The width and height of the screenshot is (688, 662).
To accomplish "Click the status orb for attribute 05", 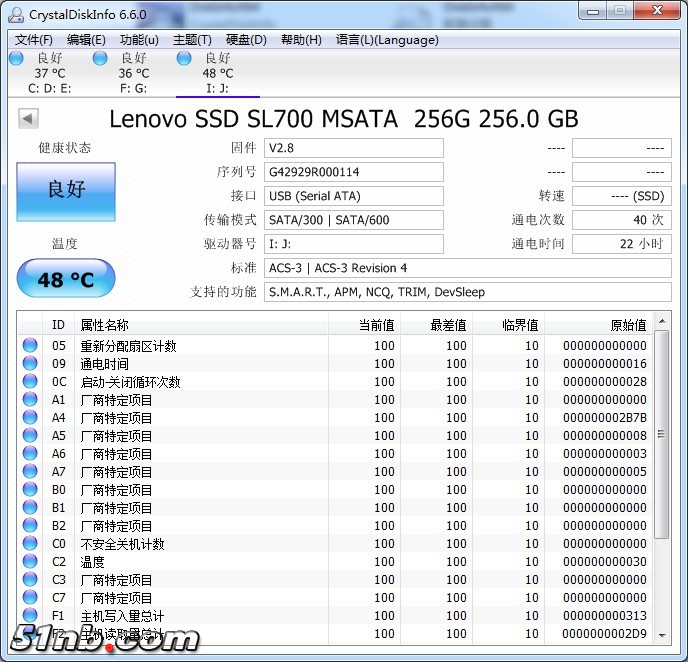I will (30, 346).
